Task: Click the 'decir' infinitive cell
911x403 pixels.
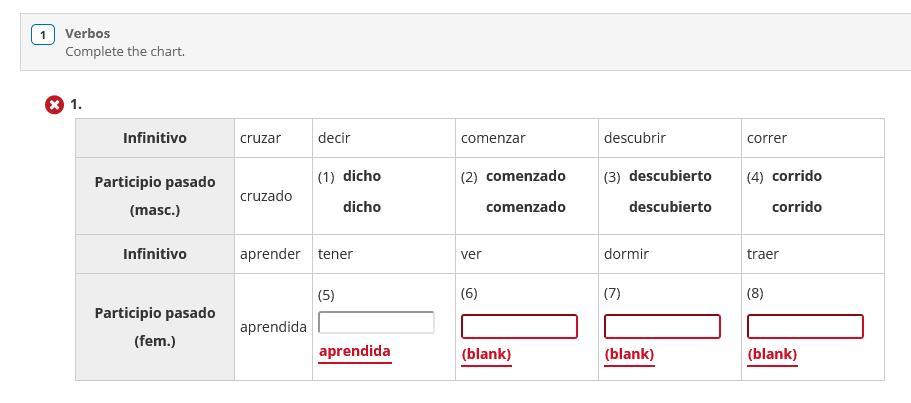Action: [x=334, y=138]
